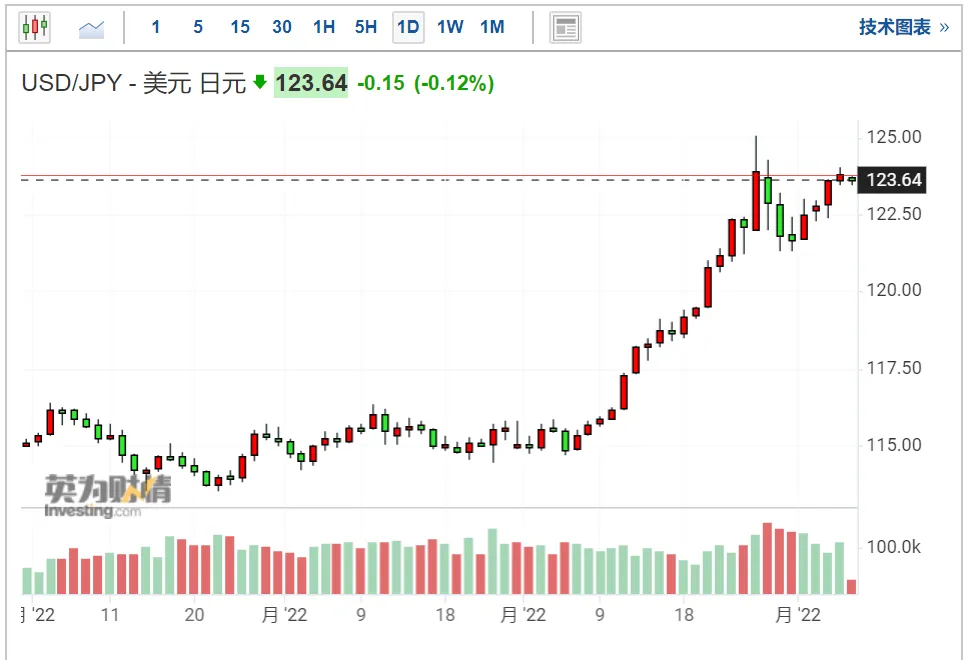Select the 5H timeframe
This screenshot has width=970, height=660.
point(366,27)
